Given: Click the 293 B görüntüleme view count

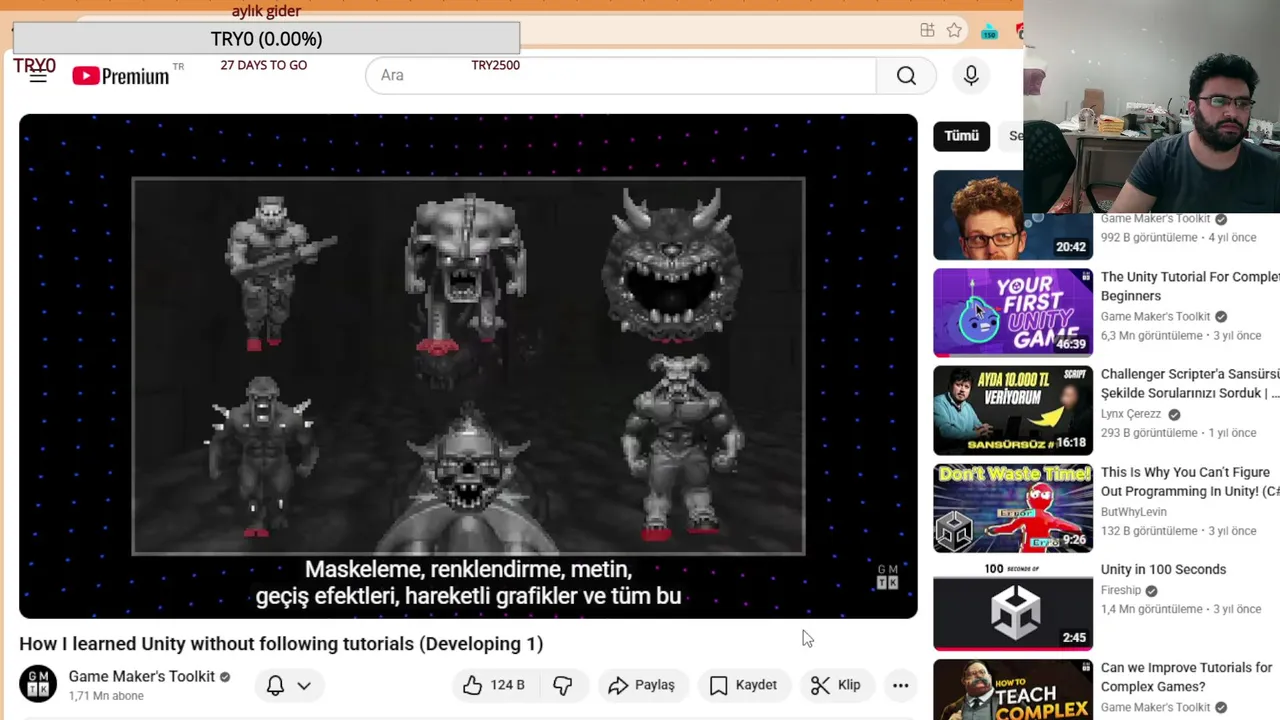Looking at the screenshot, I should (1149, 433).
